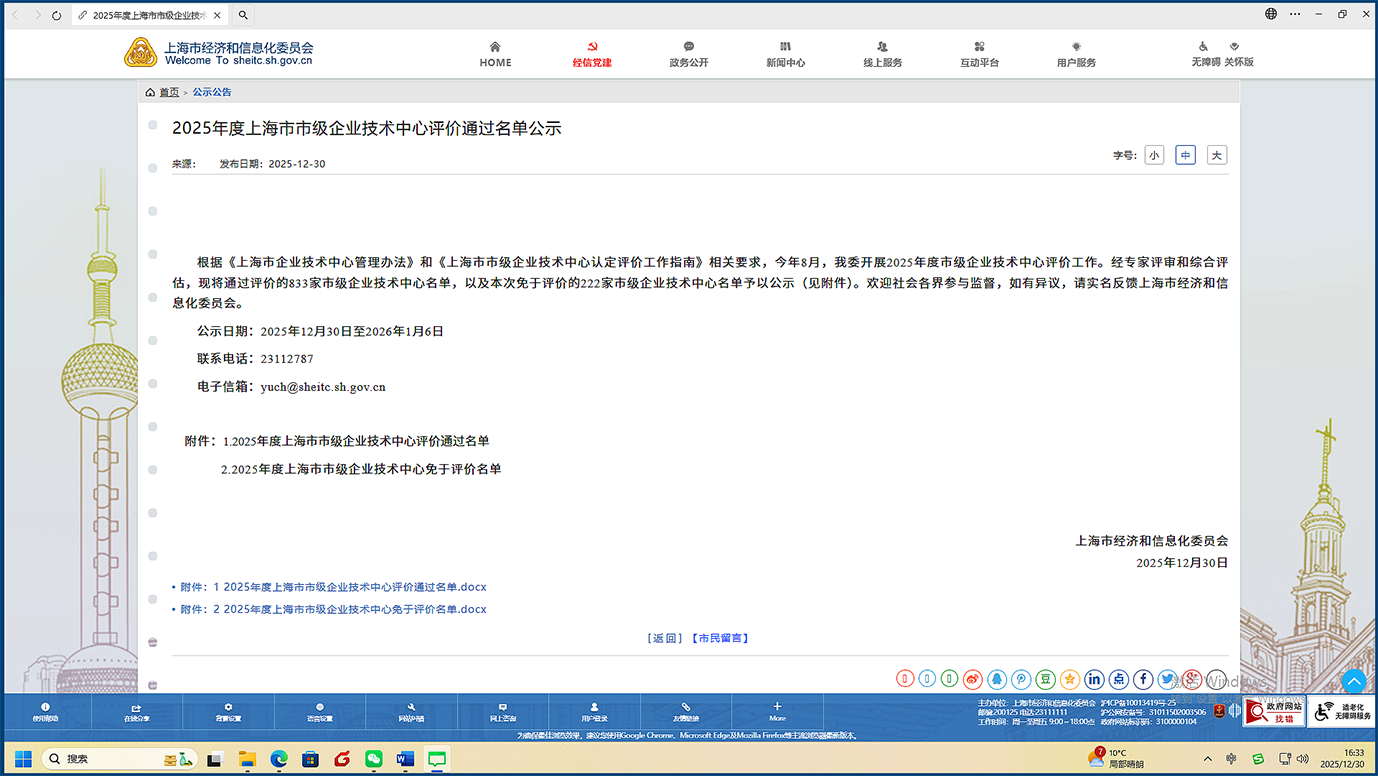
Task: Click the Douban share icon
Action: coord(1045,679)
